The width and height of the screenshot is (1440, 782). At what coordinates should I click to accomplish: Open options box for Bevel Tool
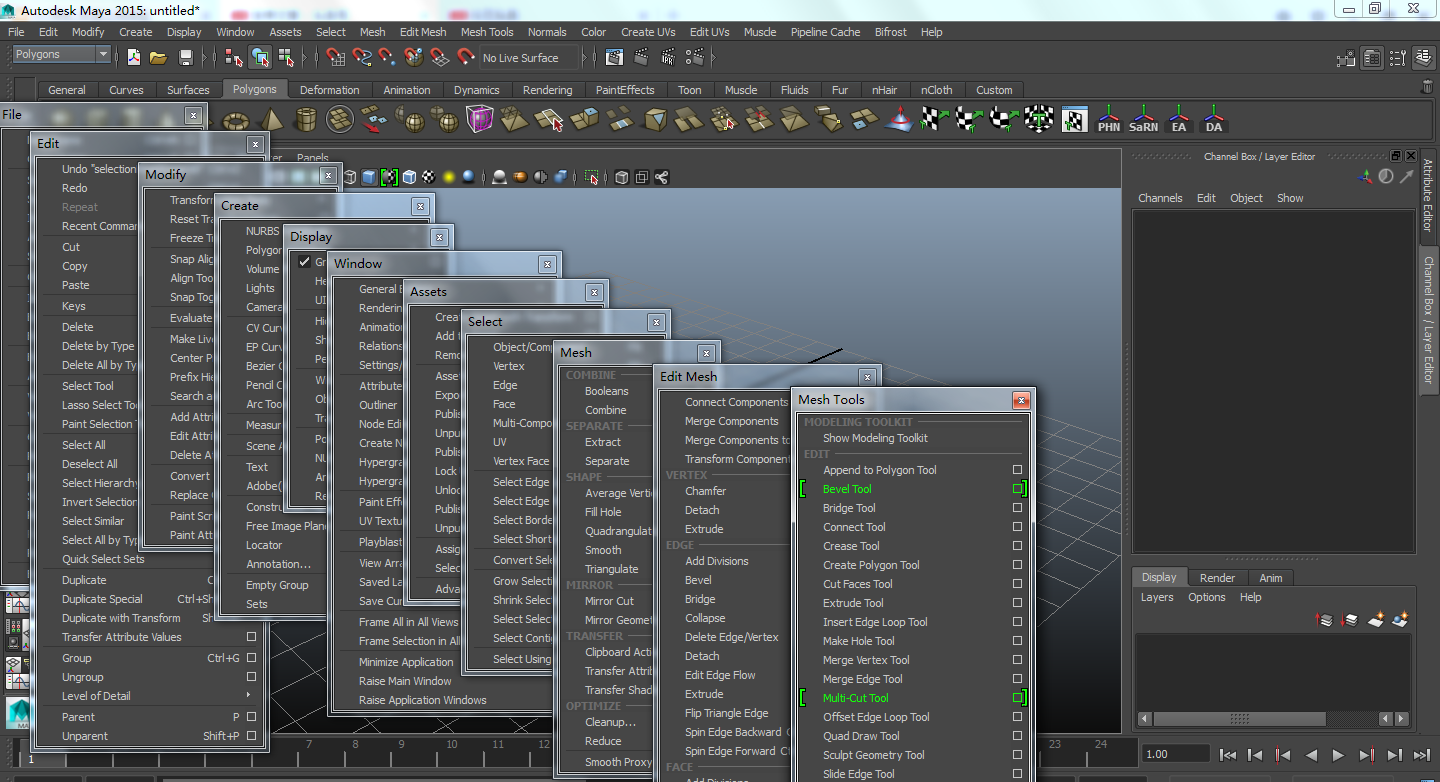pyautogui.click(x=1017, y=489)
